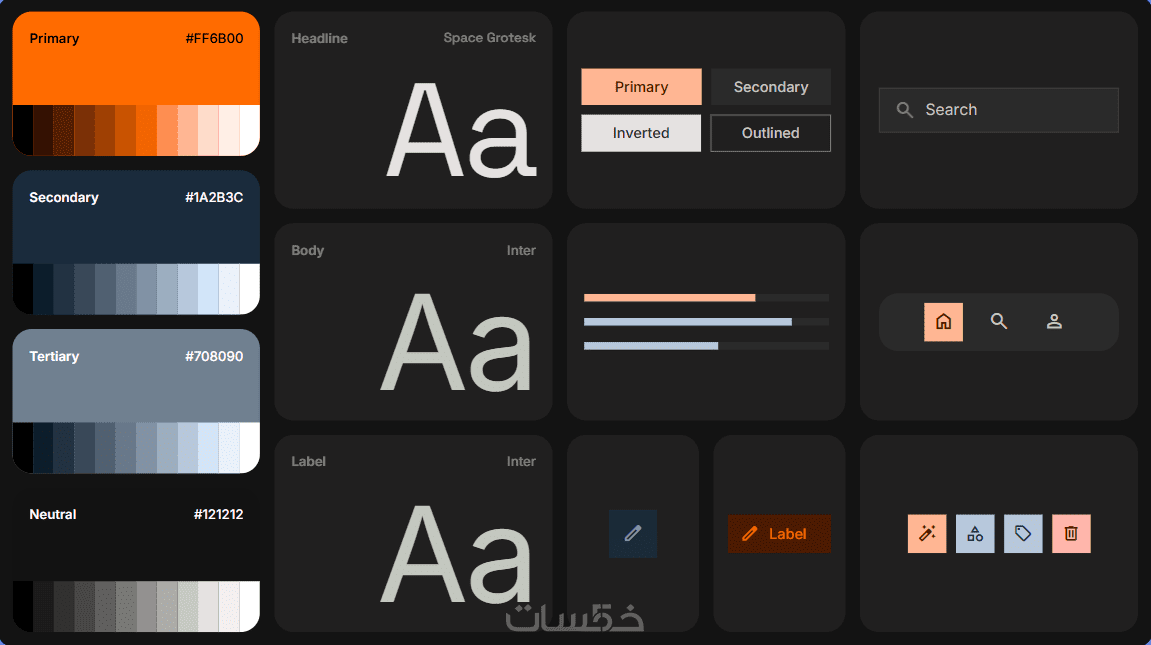The image size is (1151, 645).
Task: Open the profile person icon
Action: [x=1054, y=321]
